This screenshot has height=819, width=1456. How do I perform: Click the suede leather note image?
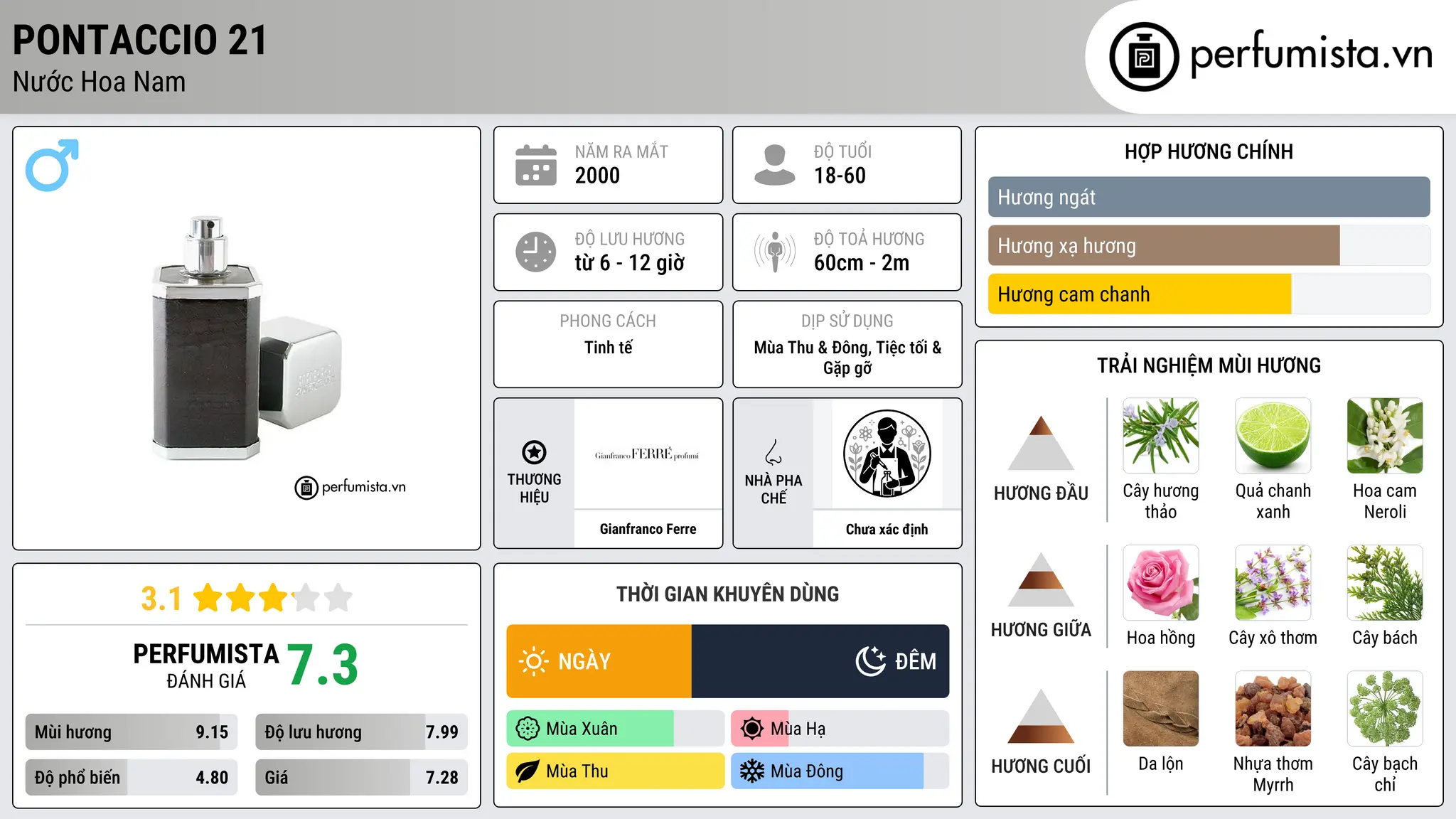(x=1161, y=709)
